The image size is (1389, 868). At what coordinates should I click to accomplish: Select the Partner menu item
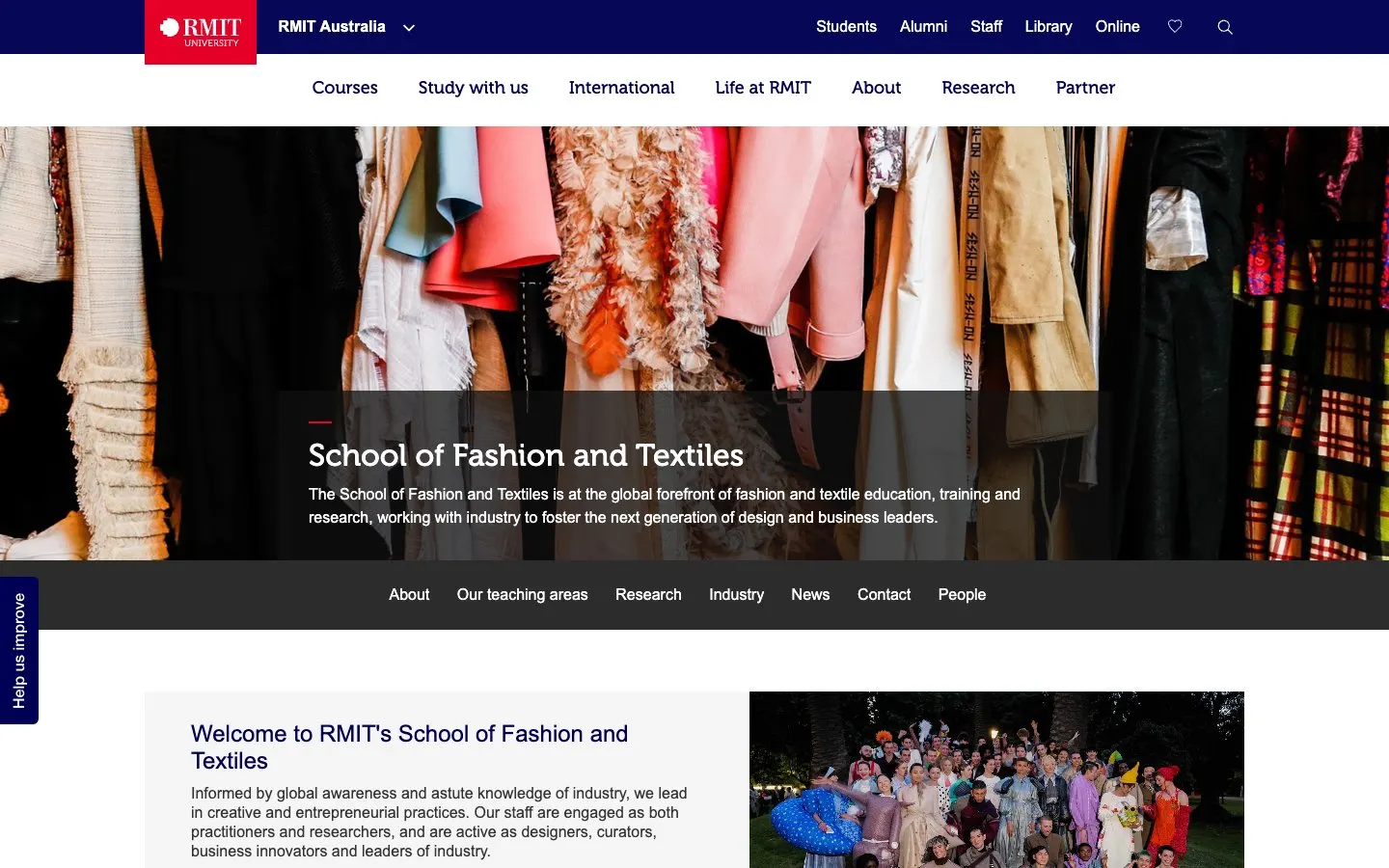tap(1085, 88)
